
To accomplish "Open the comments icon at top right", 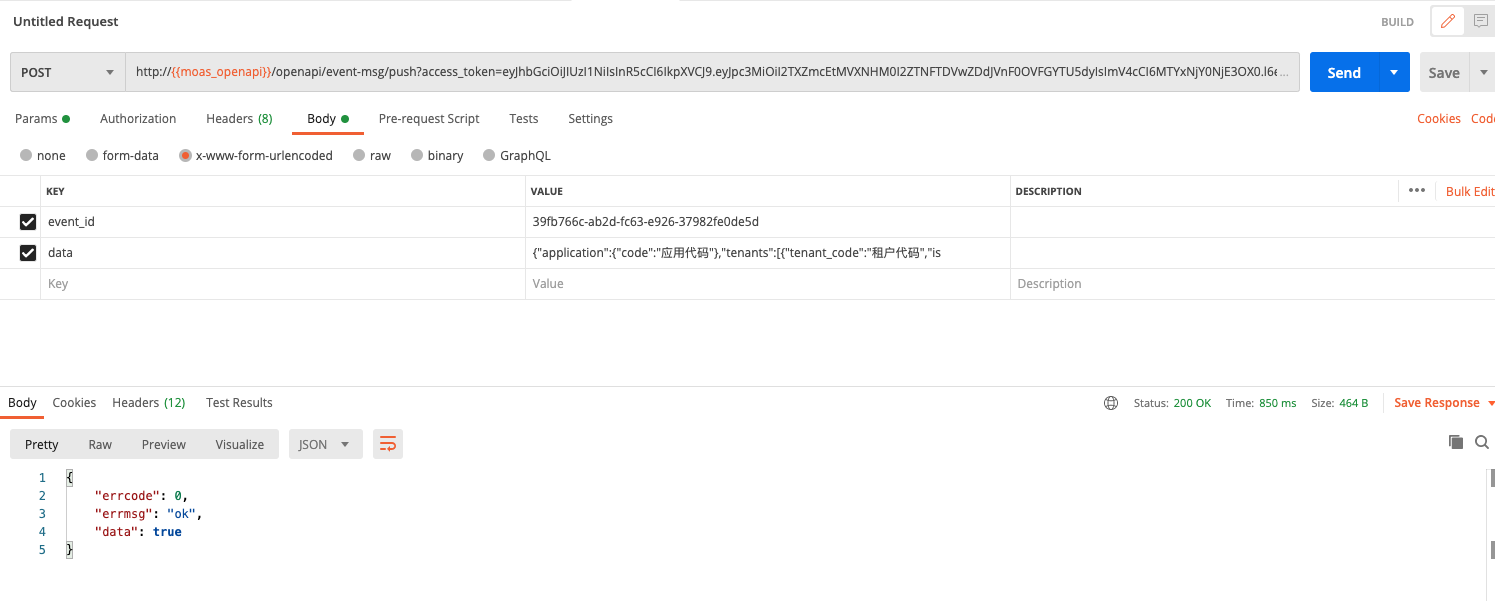I will tap(1480, 21).
